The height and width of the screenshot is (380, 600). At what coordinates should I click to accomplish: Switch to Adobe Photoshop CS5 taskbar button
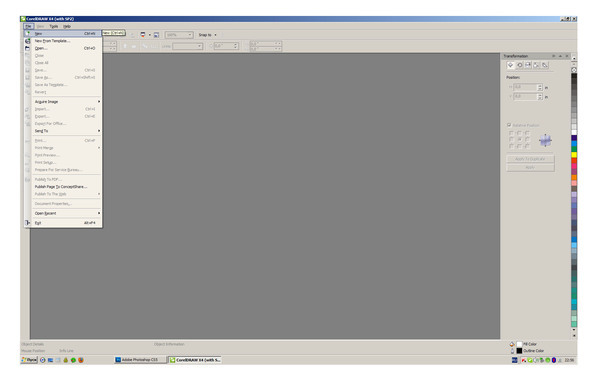pyautogui.click(x=140, y=360)
